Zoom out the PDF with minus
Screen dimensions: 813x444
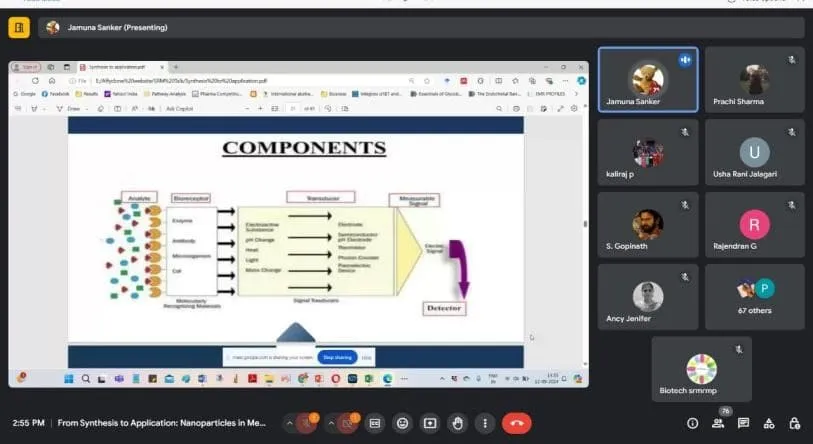[247, 109]
